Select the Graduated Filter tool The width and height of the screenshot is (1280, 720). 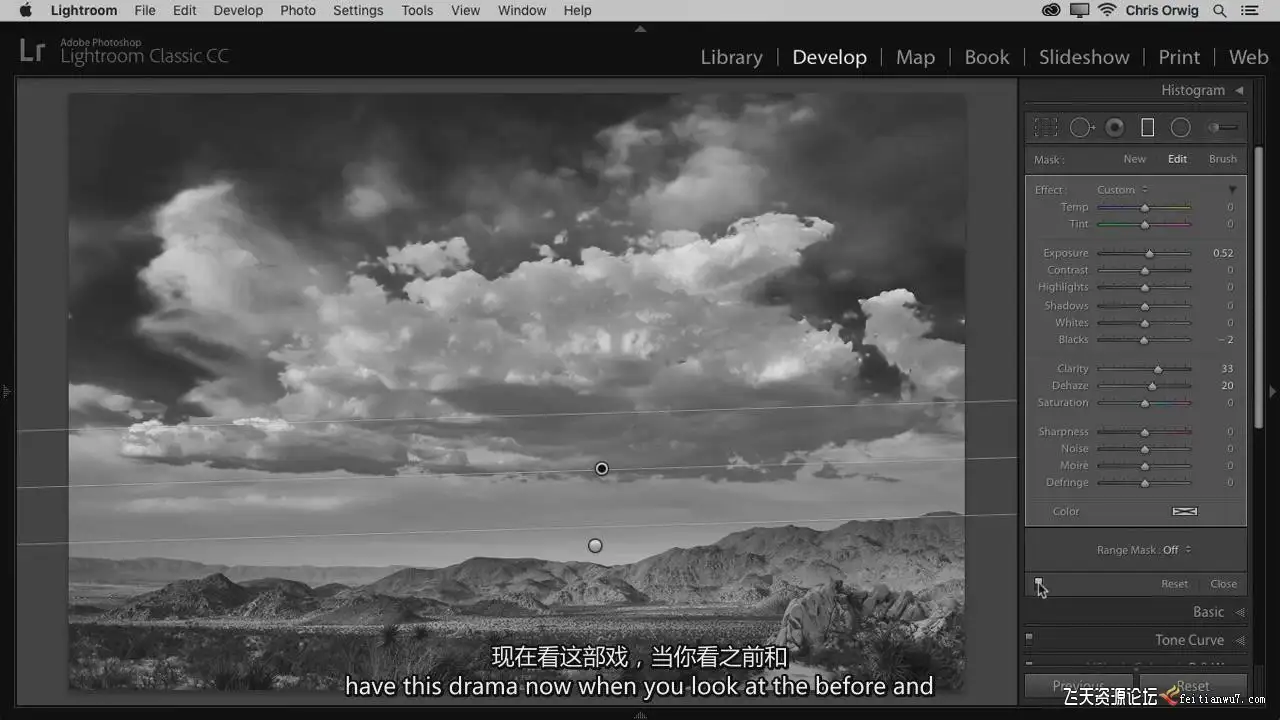tap(1148, 128)
